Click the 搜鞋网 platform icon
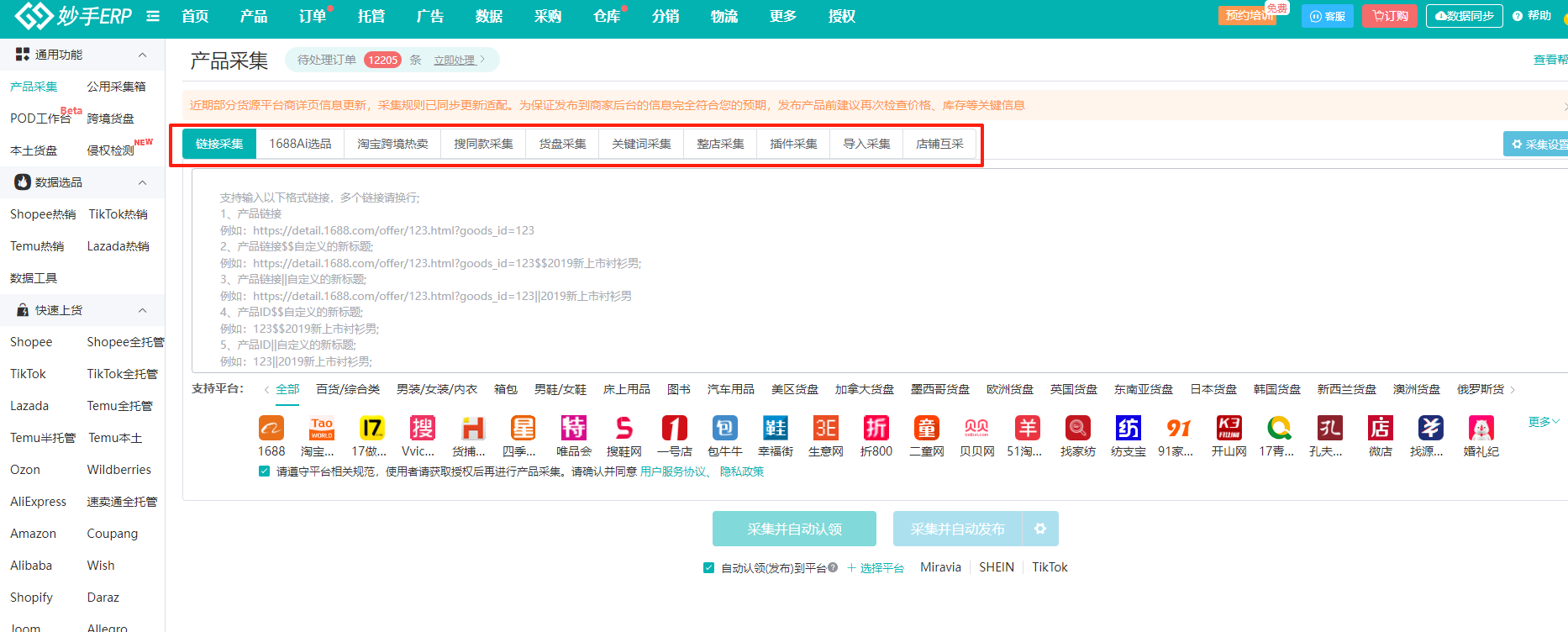1568x632 pixels. point(624,429)
